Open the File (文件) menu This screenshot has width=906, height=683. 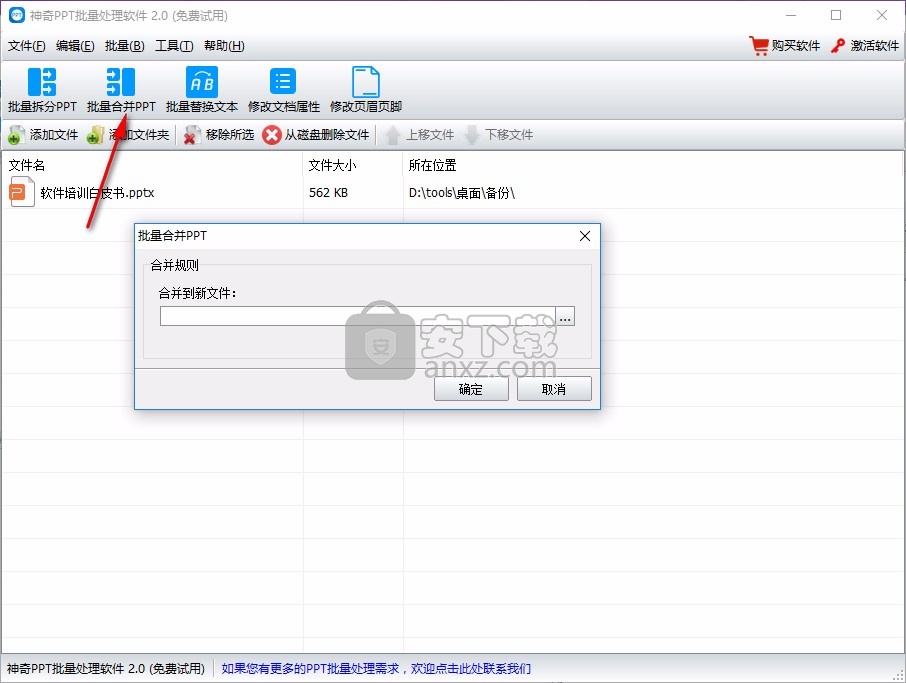coord(27,46)
